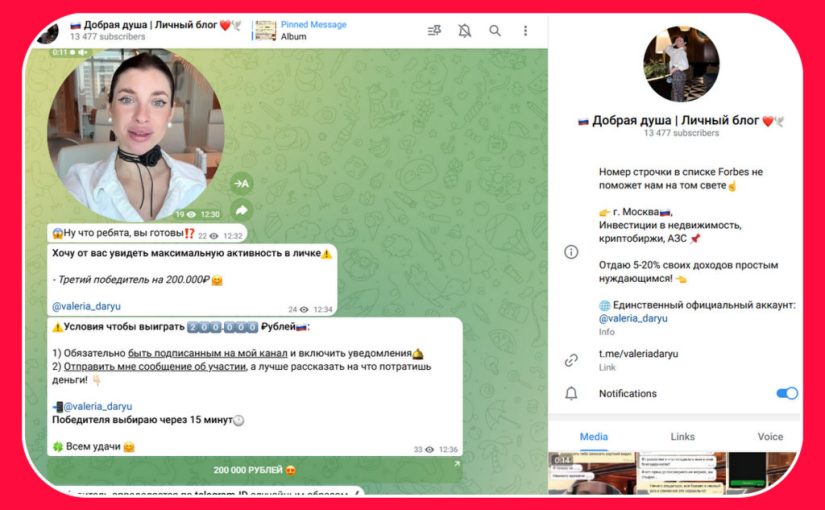Click the info icon in the profile panel

click(571, 252)
